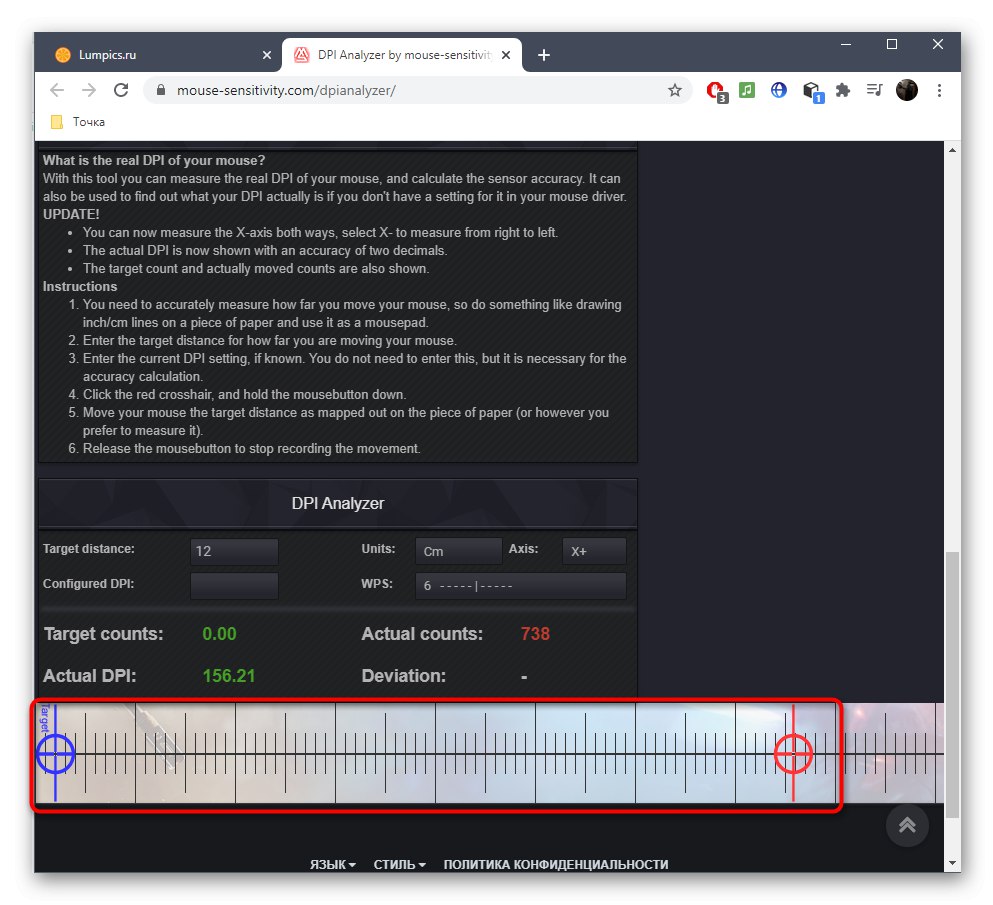Click the scrollbar down arrow
993x905 pixels.
(x=952, y=863)
